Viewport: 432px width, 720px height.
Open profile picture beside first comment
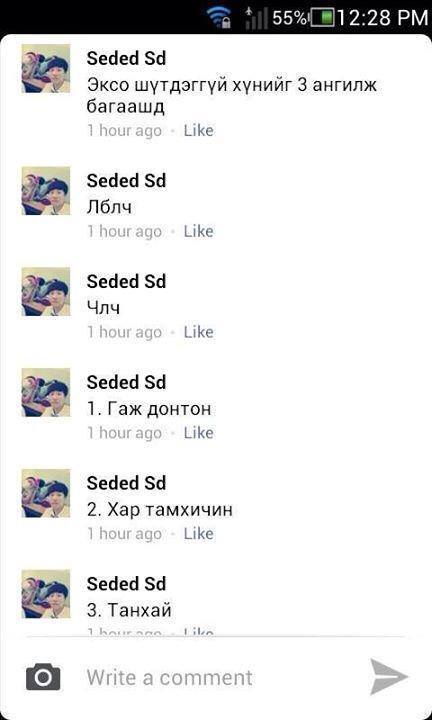[x=46, y=68]
